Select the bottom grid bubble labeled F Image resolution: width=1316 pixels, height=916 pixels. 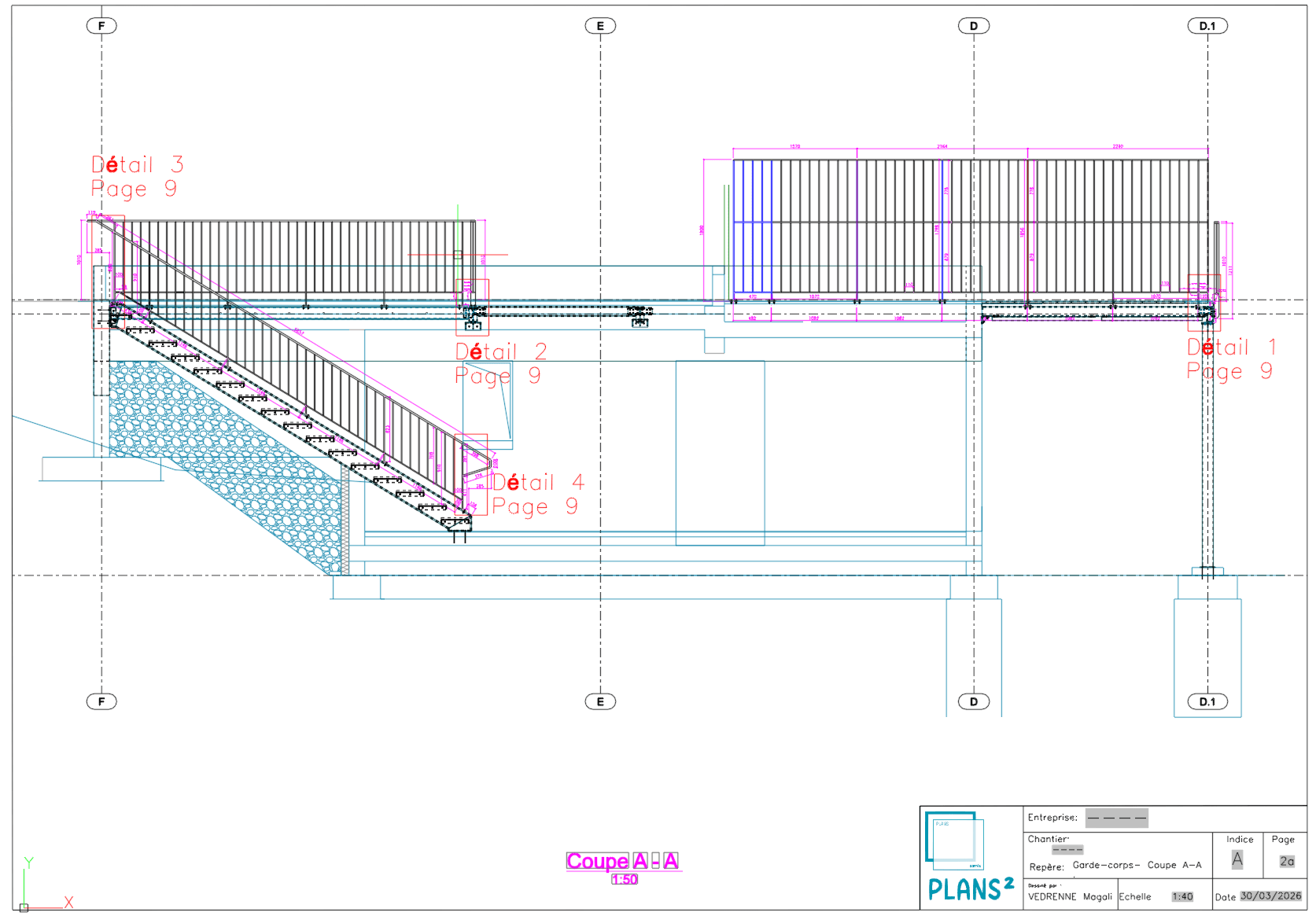click(101, 701)
